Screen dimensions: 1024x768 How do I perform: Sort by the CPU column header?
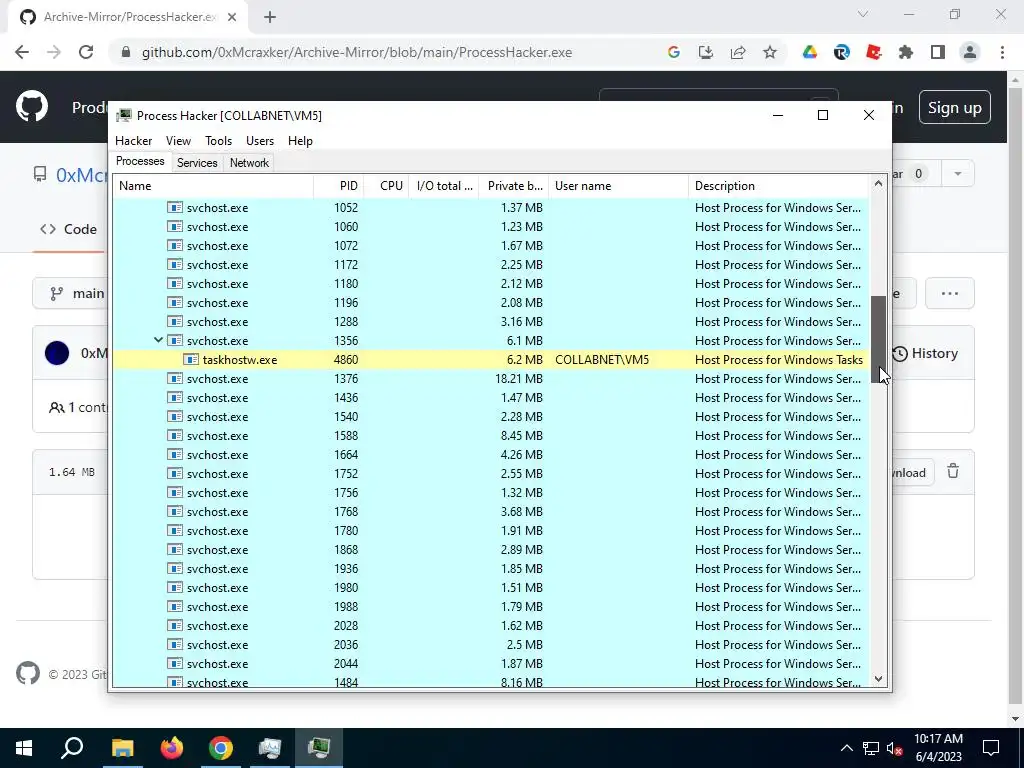point(386,186)
